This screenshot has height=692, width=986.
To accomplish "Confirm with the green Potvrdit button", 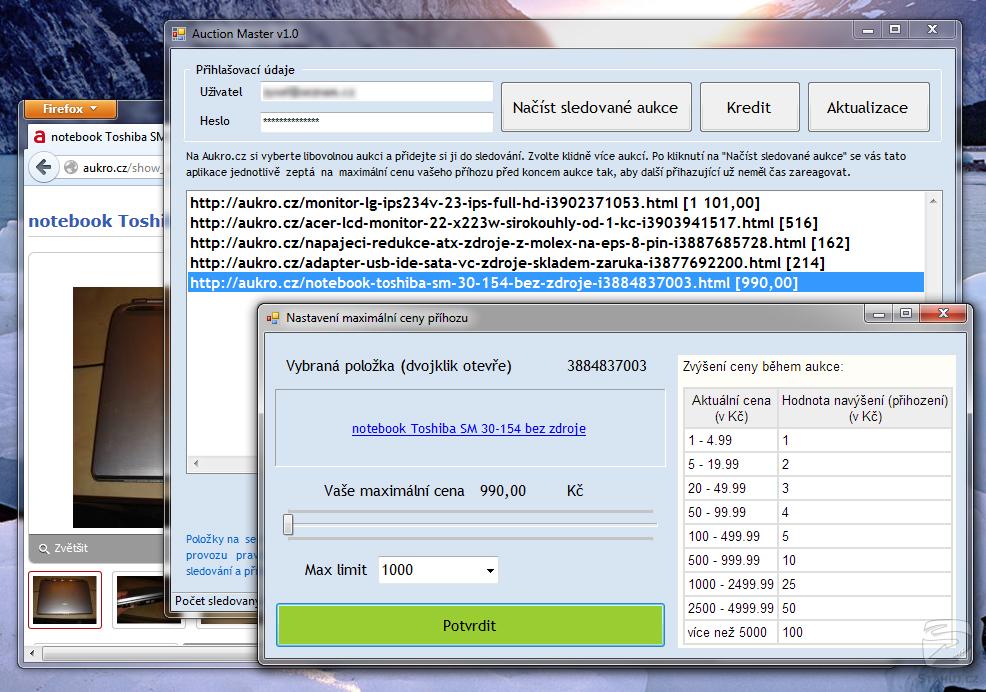I will [470, 625].
